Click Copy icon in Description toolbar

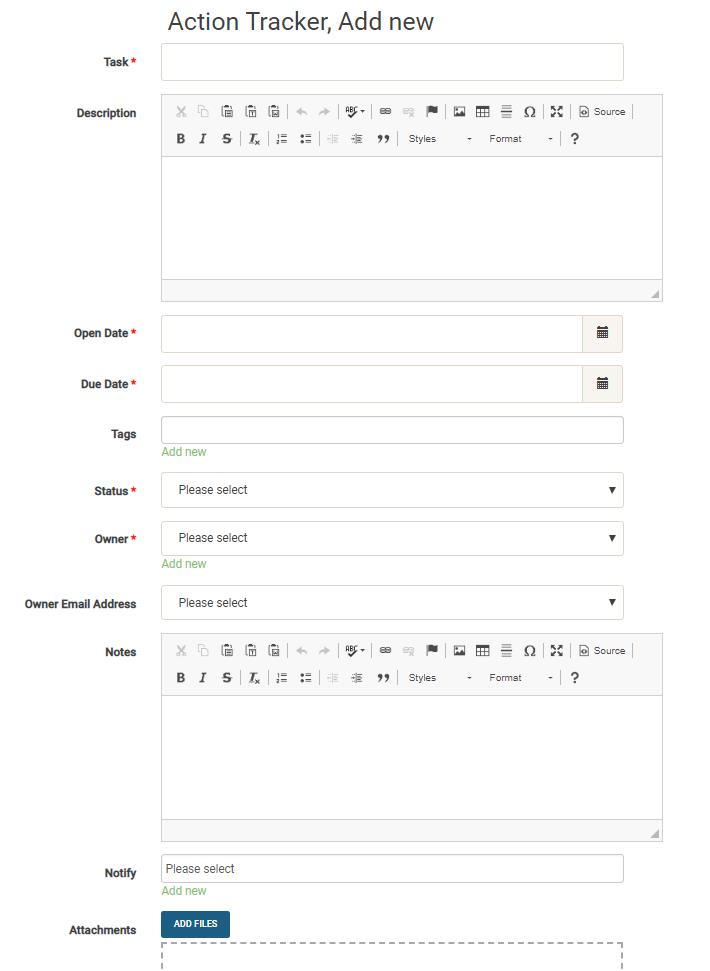pos(203,111)
